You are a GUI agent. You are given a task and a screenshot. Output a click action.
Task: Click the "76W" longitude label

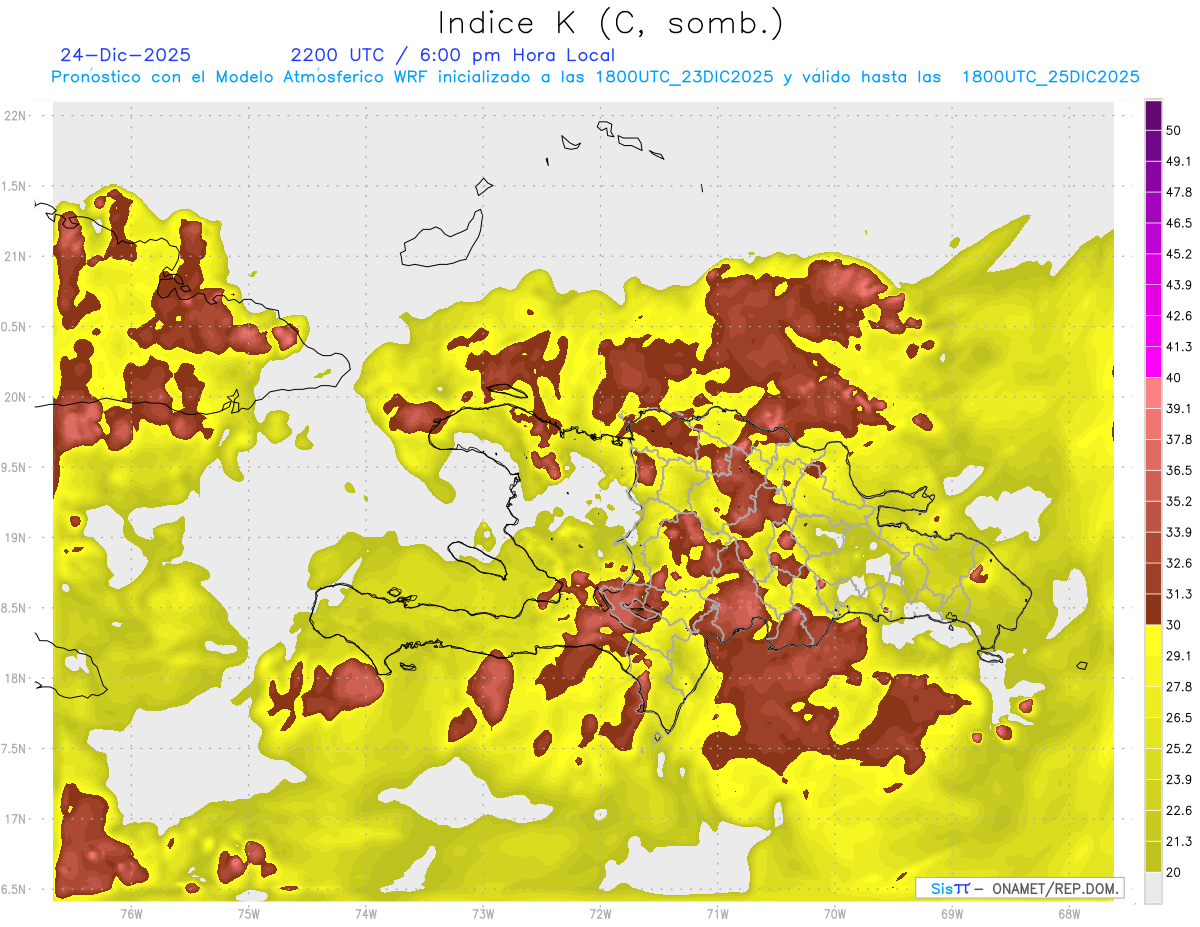click(131, 913)
